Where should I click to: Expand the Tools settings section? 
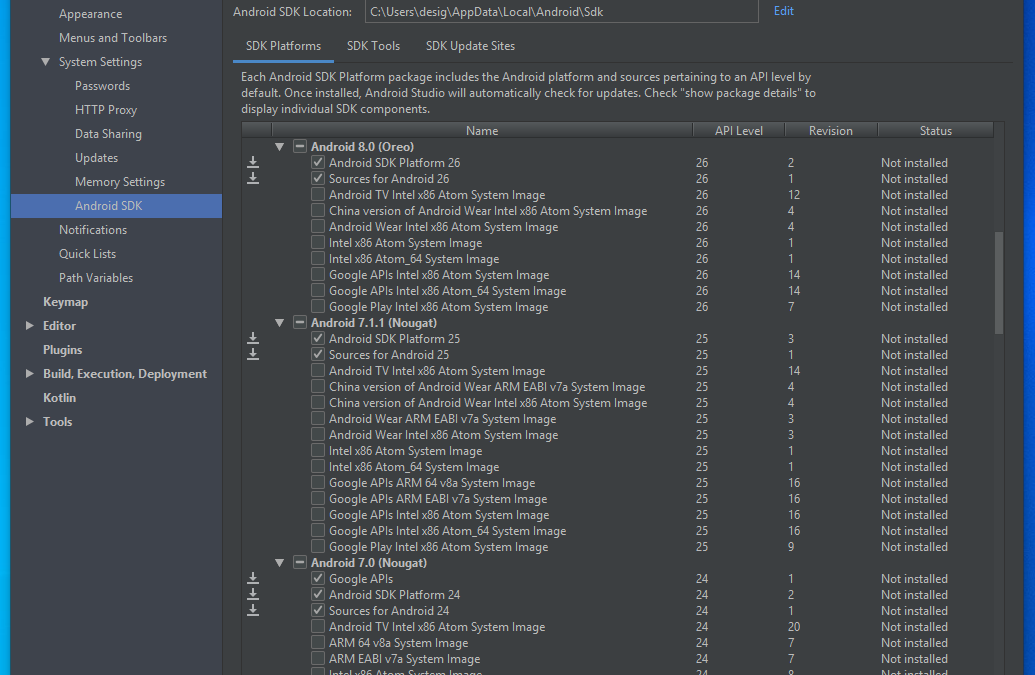pyautogui.click(x=30, y=422)
